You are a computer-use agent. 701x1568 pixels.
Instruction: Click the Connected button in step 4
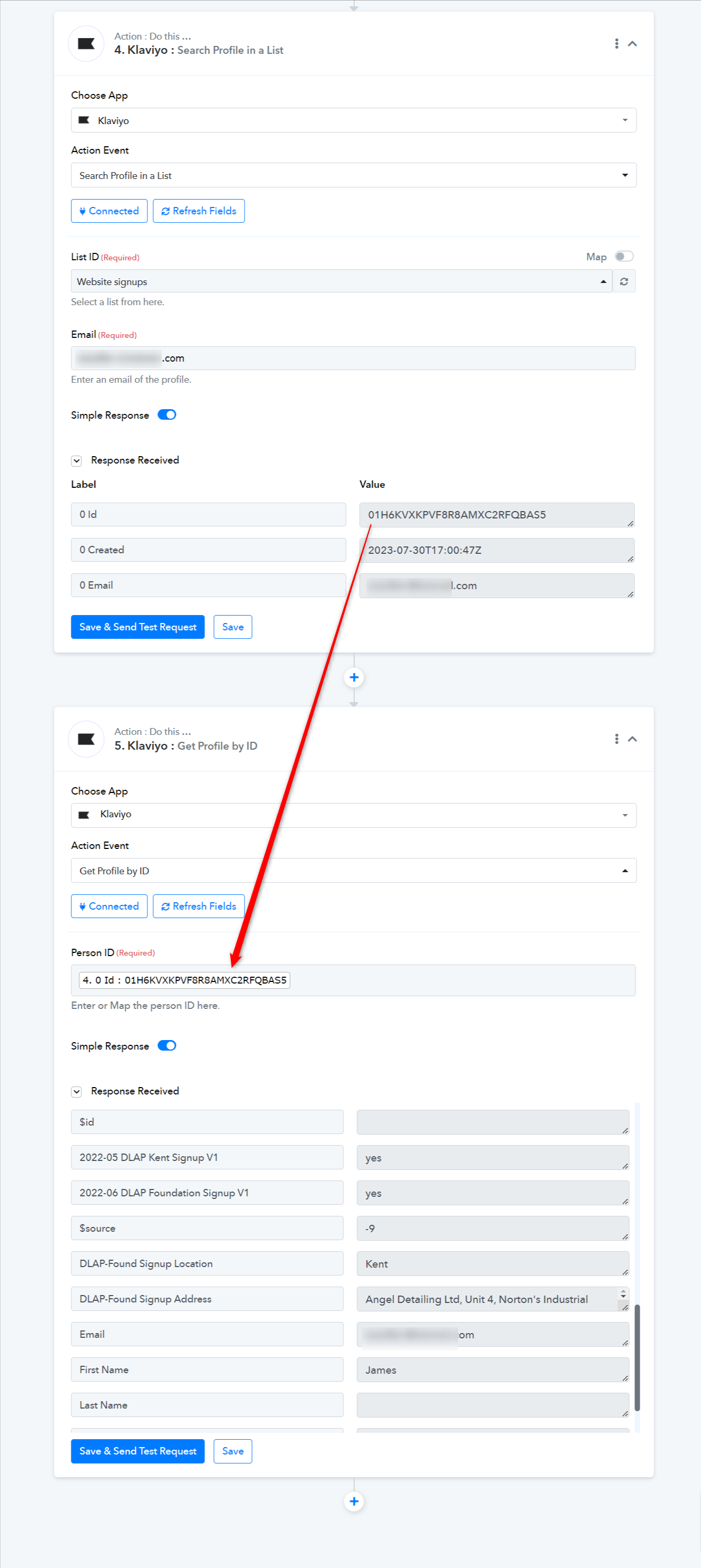tap(109, 211)
